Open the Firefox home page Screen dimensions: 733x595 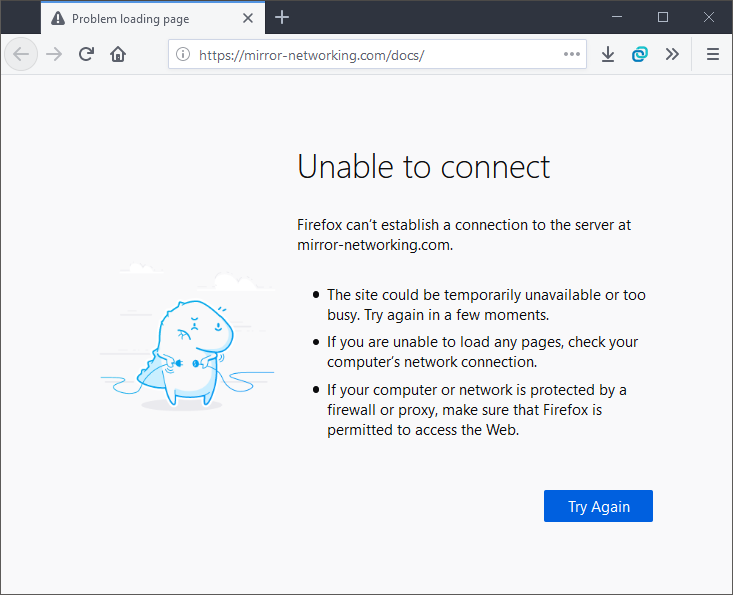[x=118, y=54]
